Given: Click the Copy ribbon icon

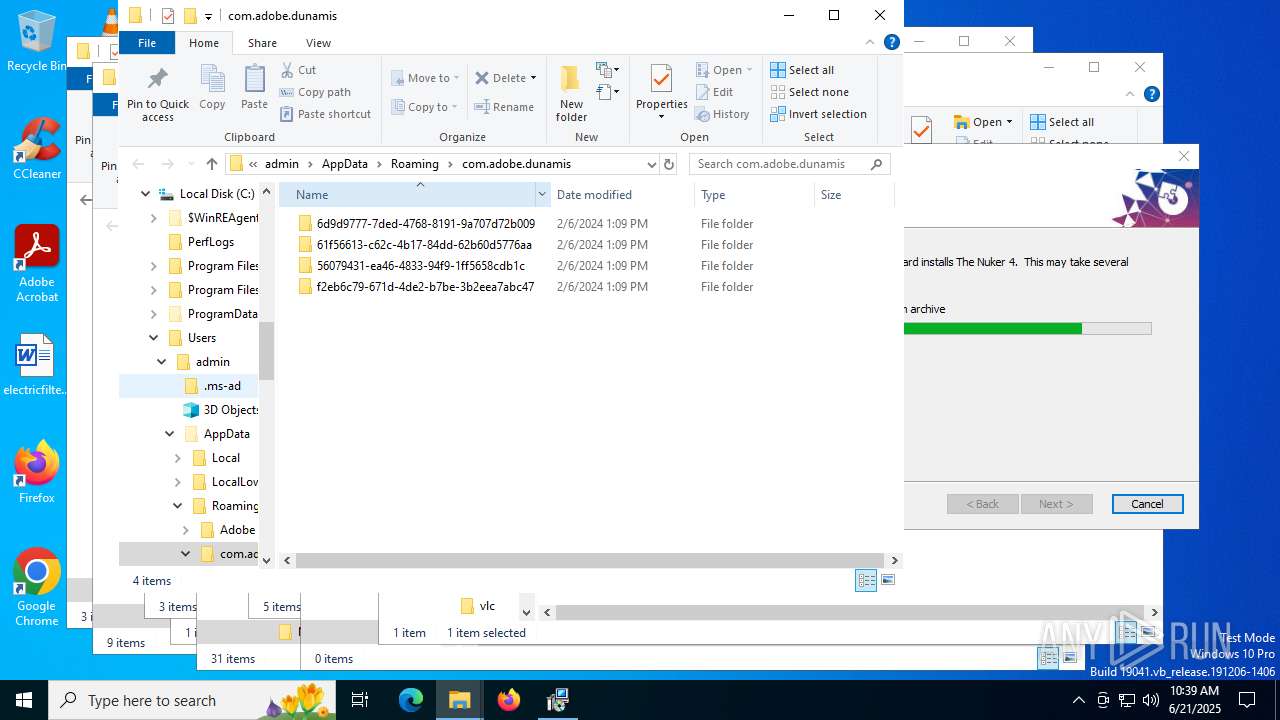Looking at the screenshot, I should pos(212,87).
